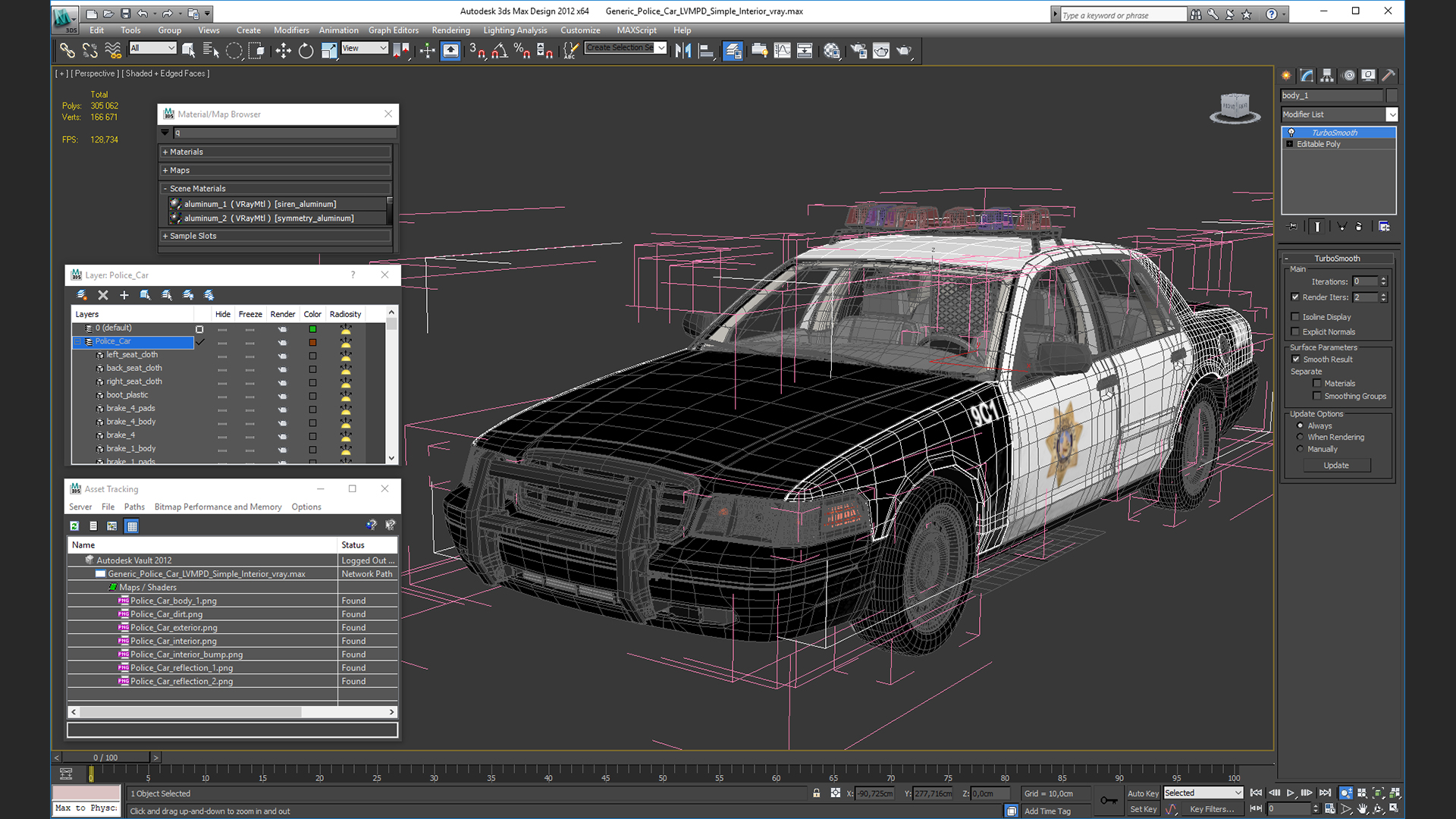
Task: Select the Select and Link tool
Action: point(67,51)
